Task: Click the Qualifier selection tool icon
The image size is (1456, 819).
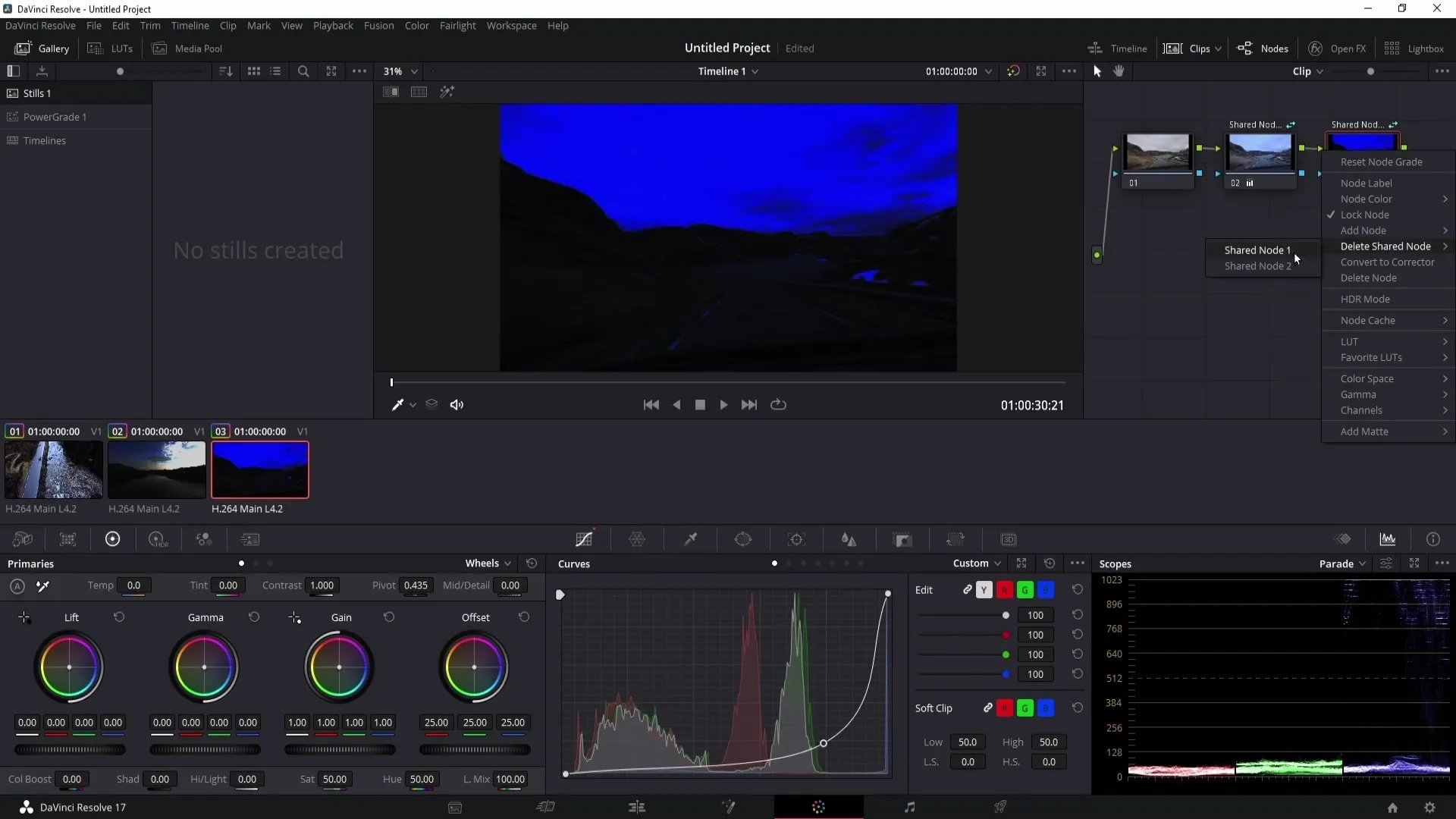Action: [691, 540]
